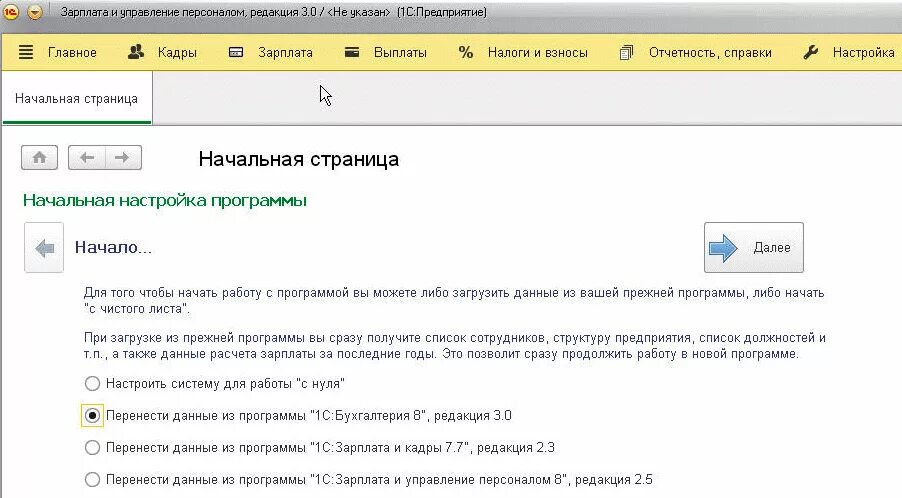Open the Отчетность, справки section

(x=710, y=52)
